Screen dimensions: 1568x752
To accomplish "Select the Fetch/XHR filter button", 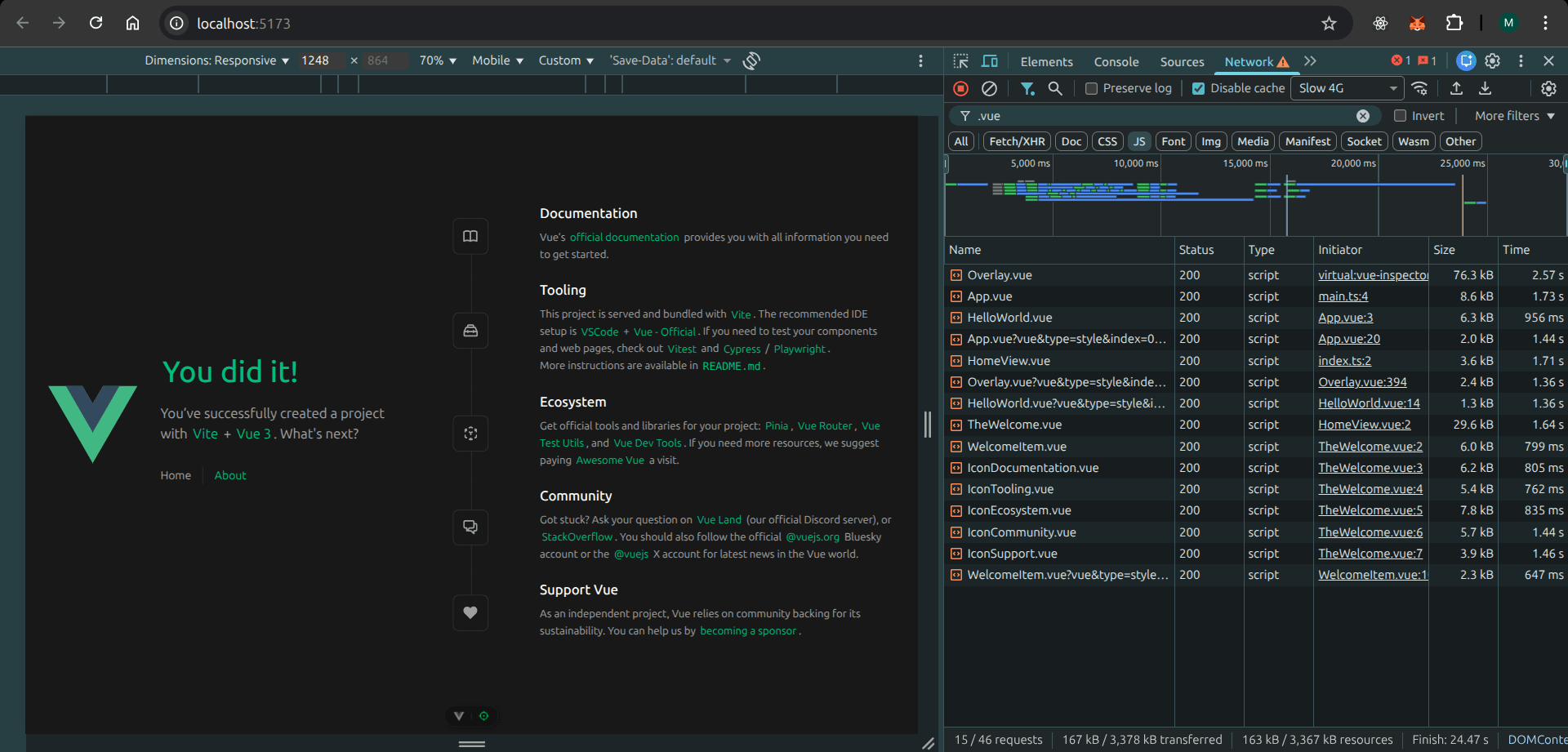I will pos(1017,141).
